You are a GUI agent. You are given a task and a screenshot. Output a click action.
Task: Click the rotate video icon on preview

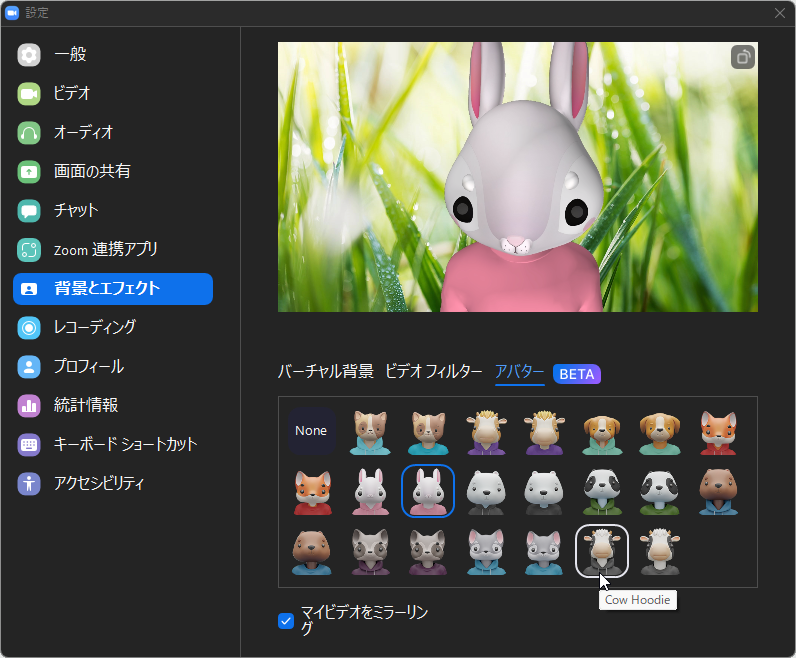[x=743, y=57]
